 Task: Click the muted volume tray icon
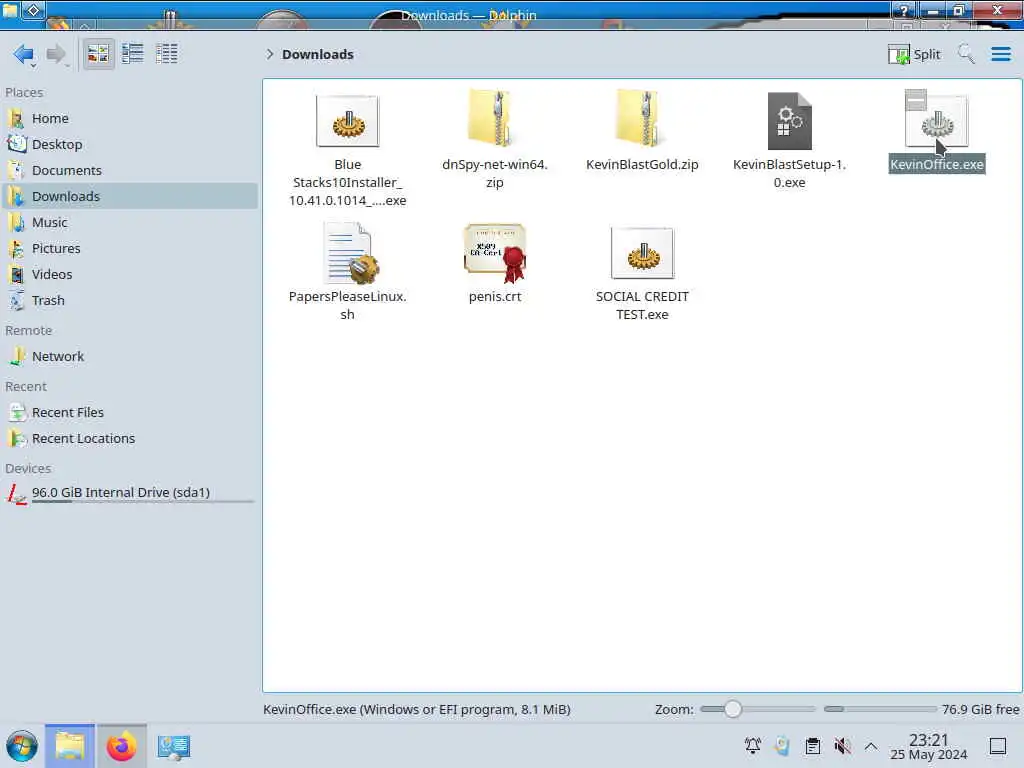[842, 746]
